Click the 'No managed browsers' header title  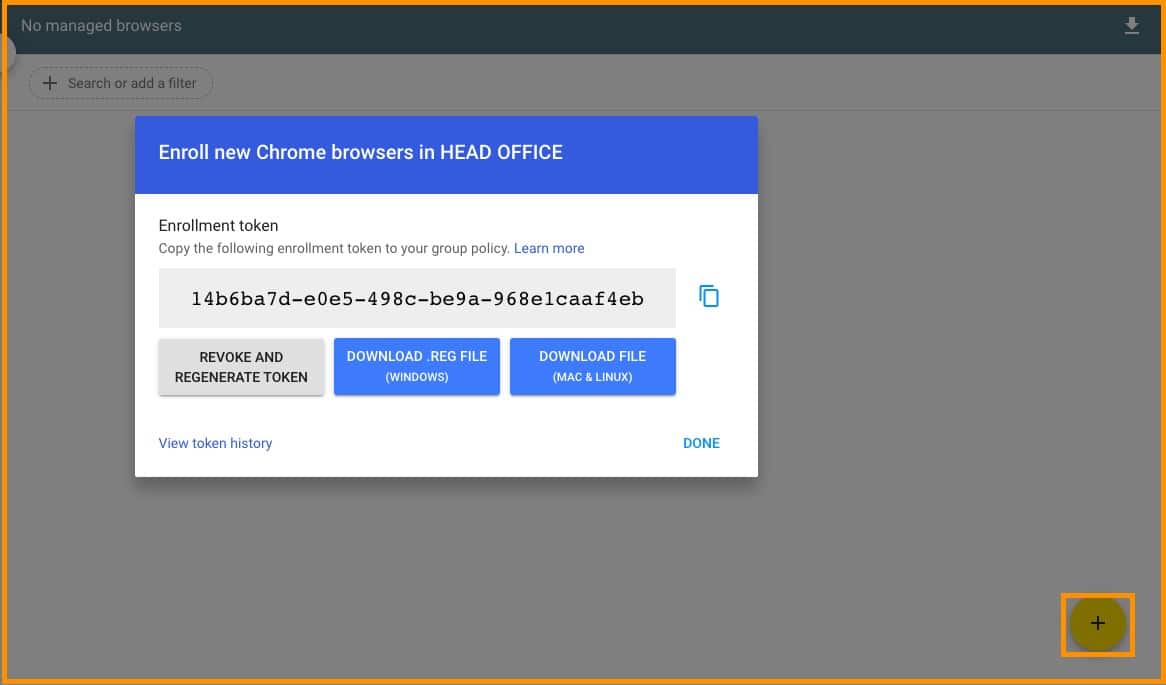tap(101, 26)
